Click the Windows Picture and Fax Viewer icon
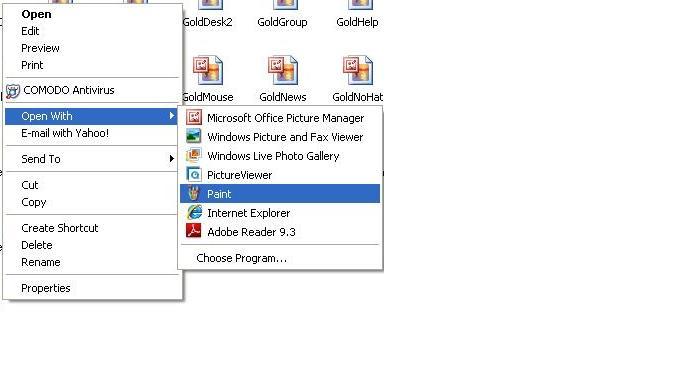Screen dimensions: 683x384 tap(194, 136)
